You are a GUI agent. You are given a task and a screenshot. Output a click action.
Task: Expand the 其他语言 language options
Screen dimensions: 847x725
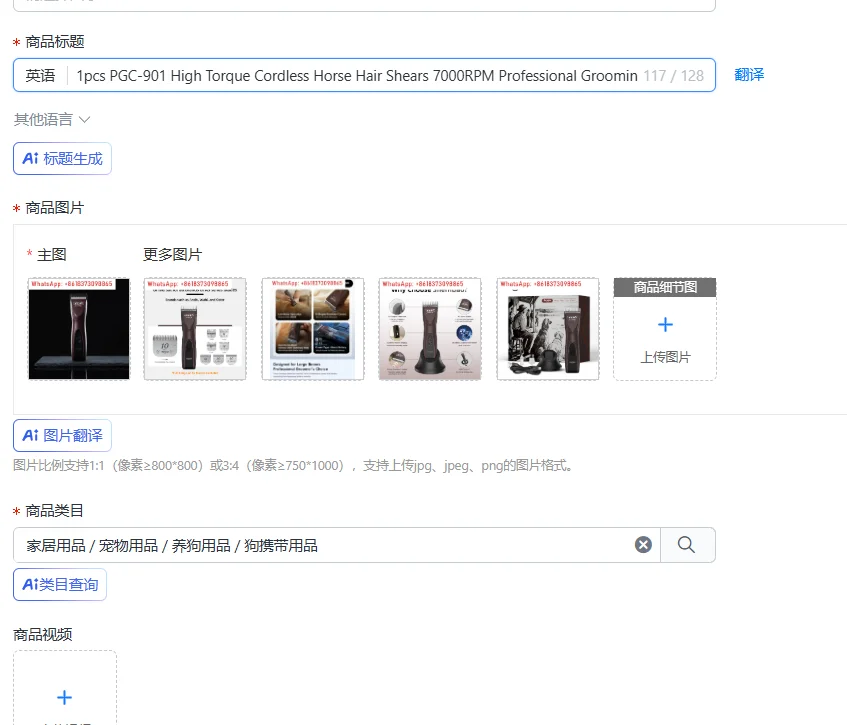point(52,119)
